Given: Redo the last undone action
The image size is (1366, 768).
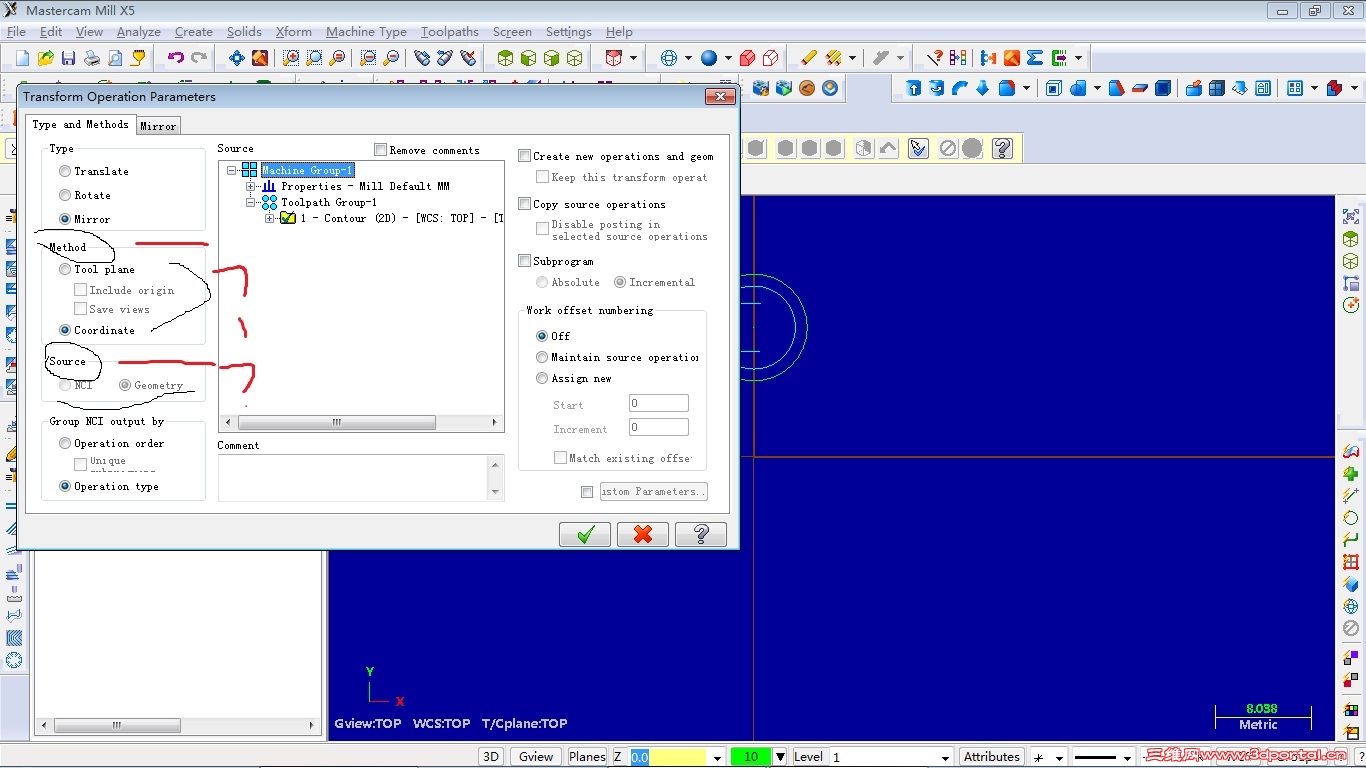Looking at the screenshot, I should (x=199, y=58).
